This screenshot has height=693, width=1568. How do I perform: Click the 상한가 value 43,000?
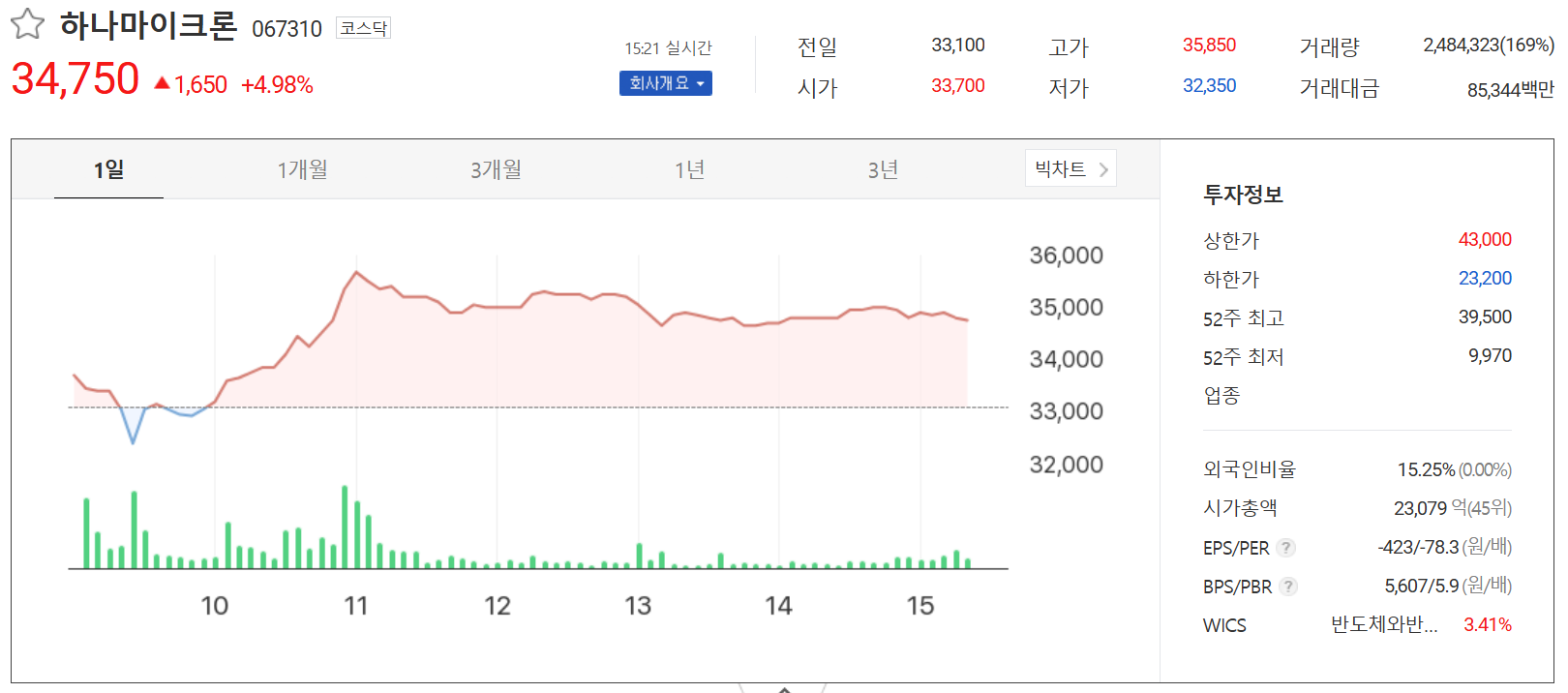[x=1485, y=240]
